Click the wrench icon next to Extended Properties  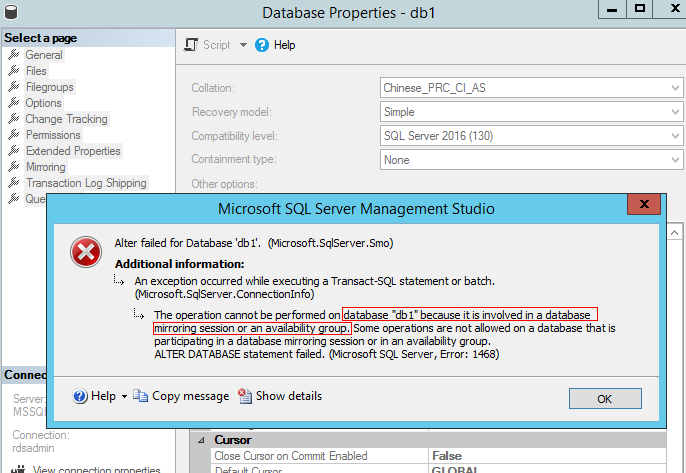[14, 151]
